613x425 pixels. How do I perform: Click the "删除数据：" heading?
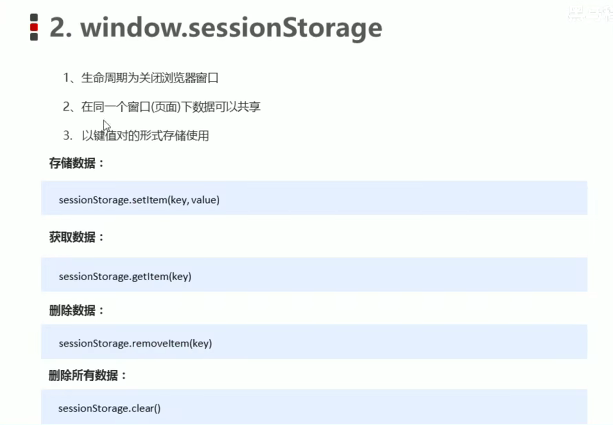[x=77, y=311]
